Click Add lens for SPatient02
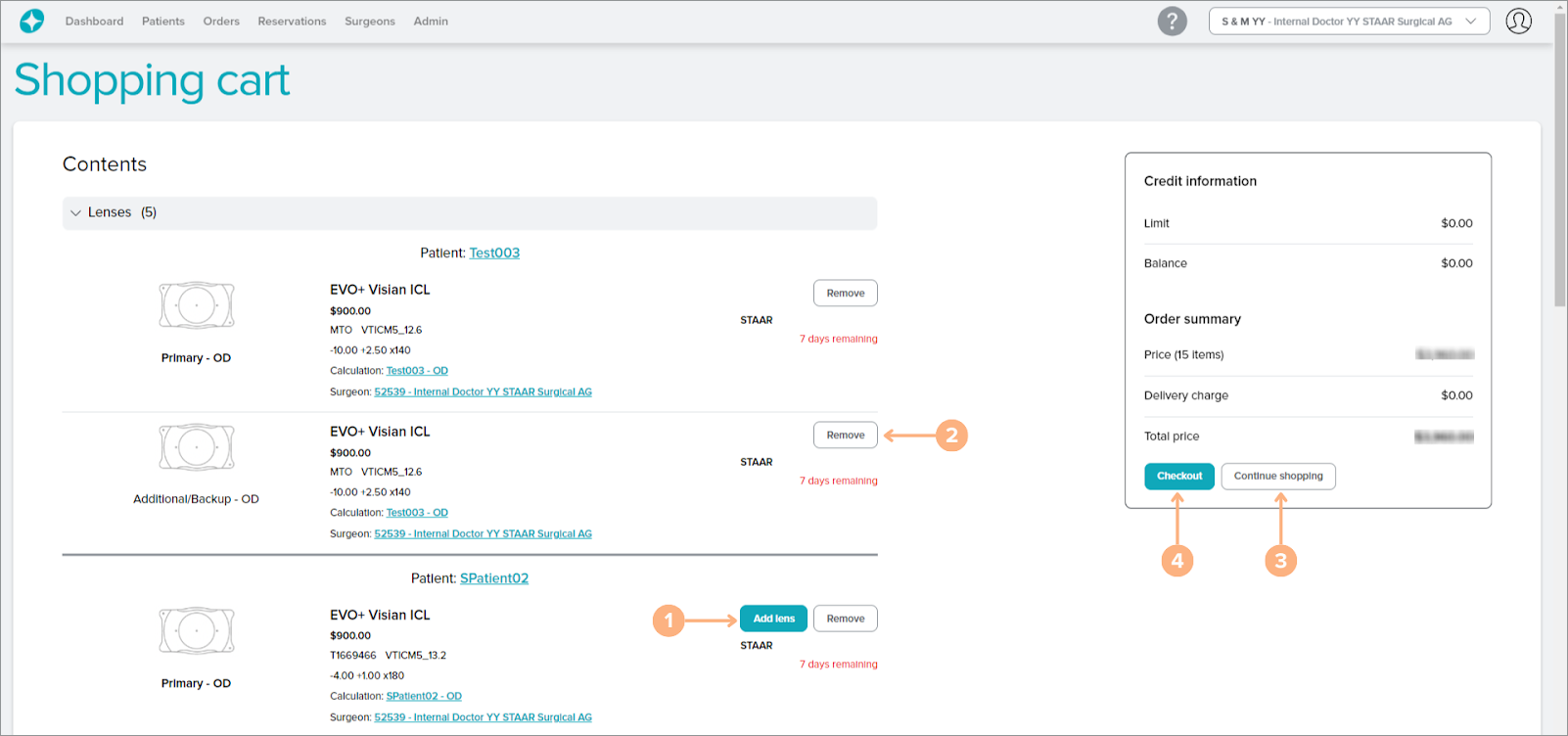The width and height of the screenshot is (1568, 736). [773, 619]
